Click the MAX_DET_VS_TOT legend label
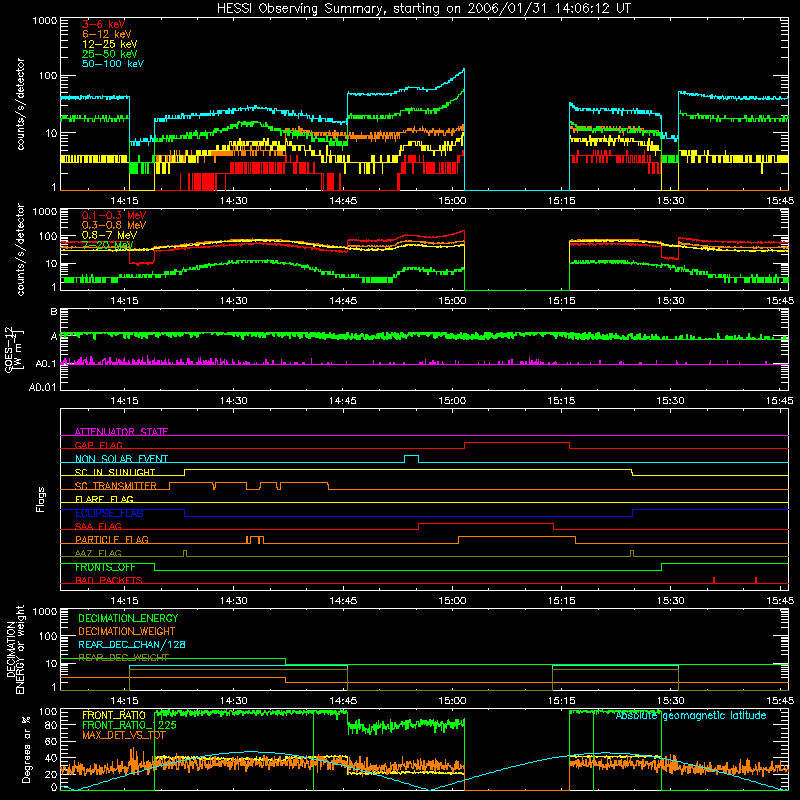The width and height of the screenshot is (800, 800). [x=123, y=735]
